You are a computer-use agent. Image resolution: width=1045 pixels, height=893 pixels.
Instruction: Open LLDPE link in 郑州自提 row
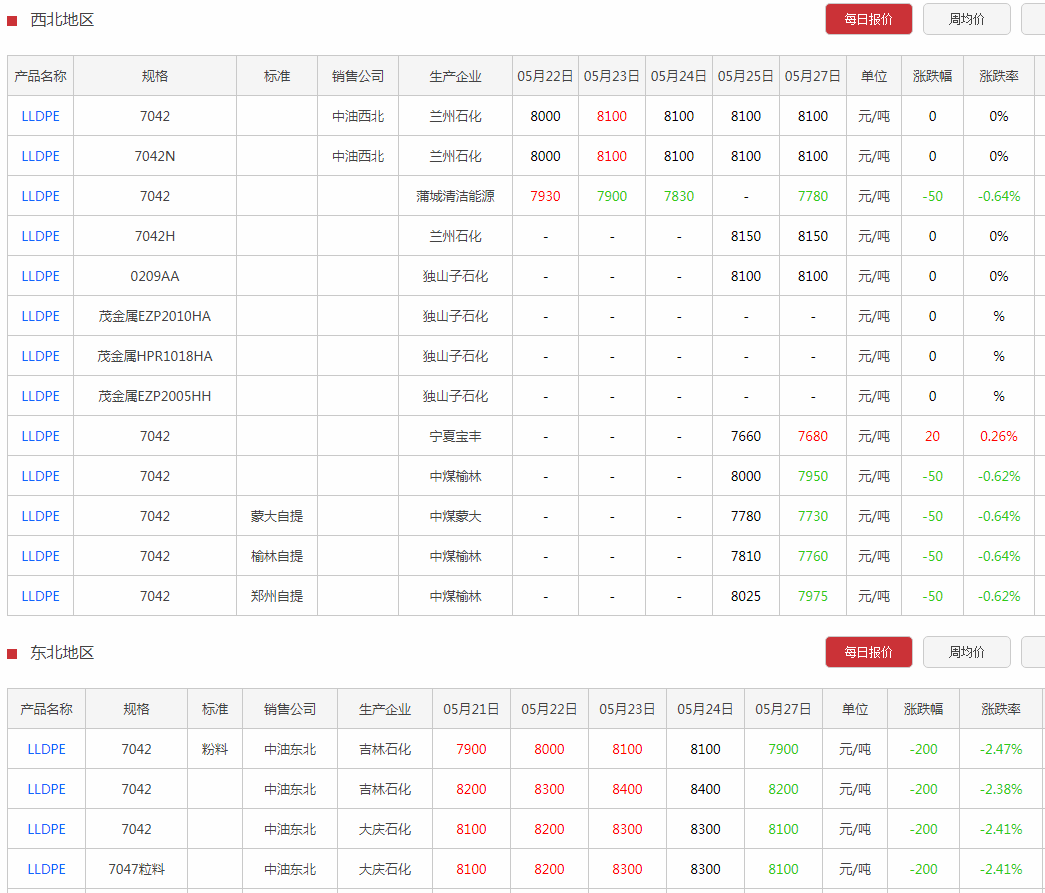[41, 596]
